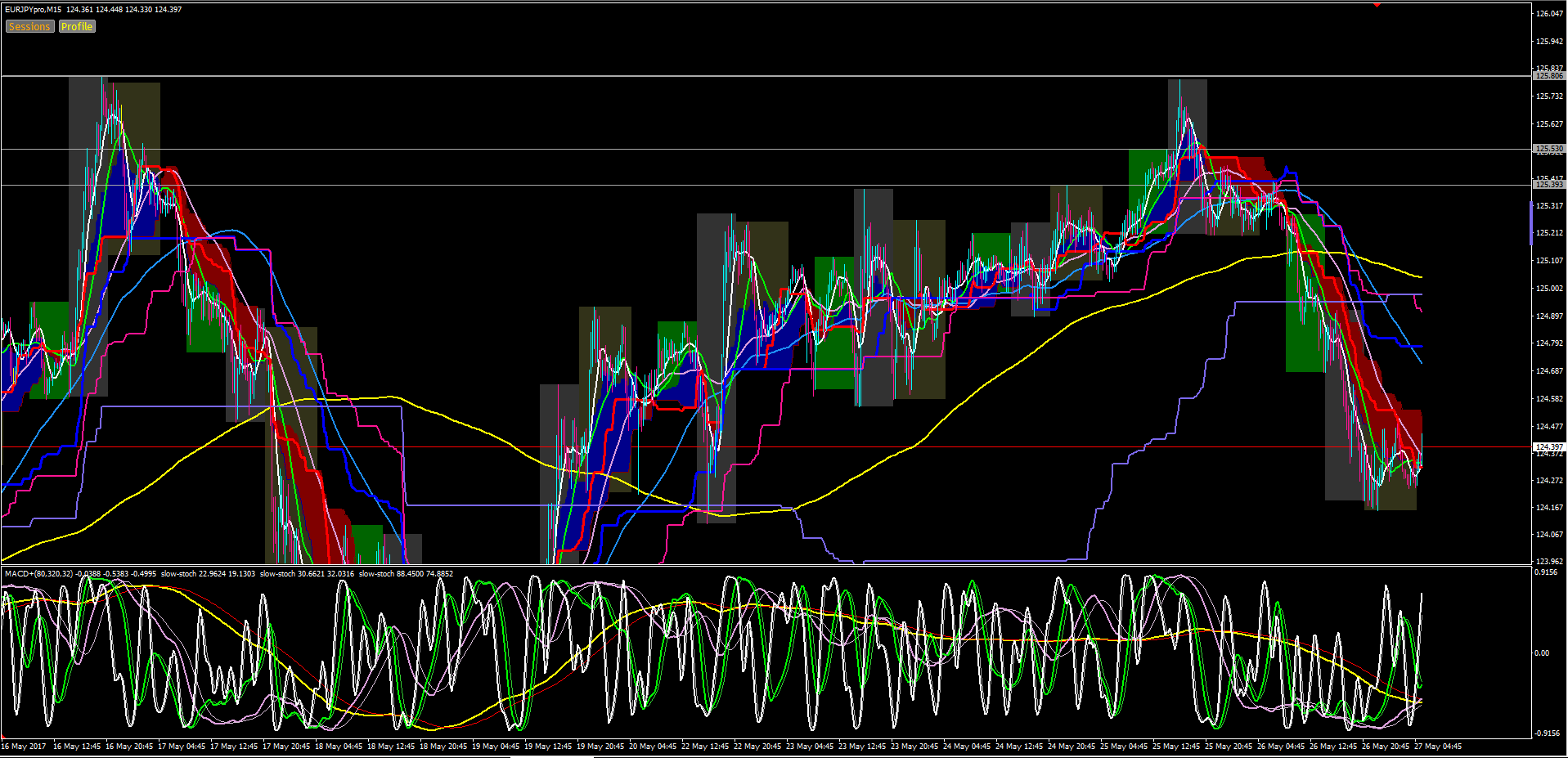Click the 16 May 20:45 time label
The width and height of the screenshot is (1568, 758).
pos(129,747)
